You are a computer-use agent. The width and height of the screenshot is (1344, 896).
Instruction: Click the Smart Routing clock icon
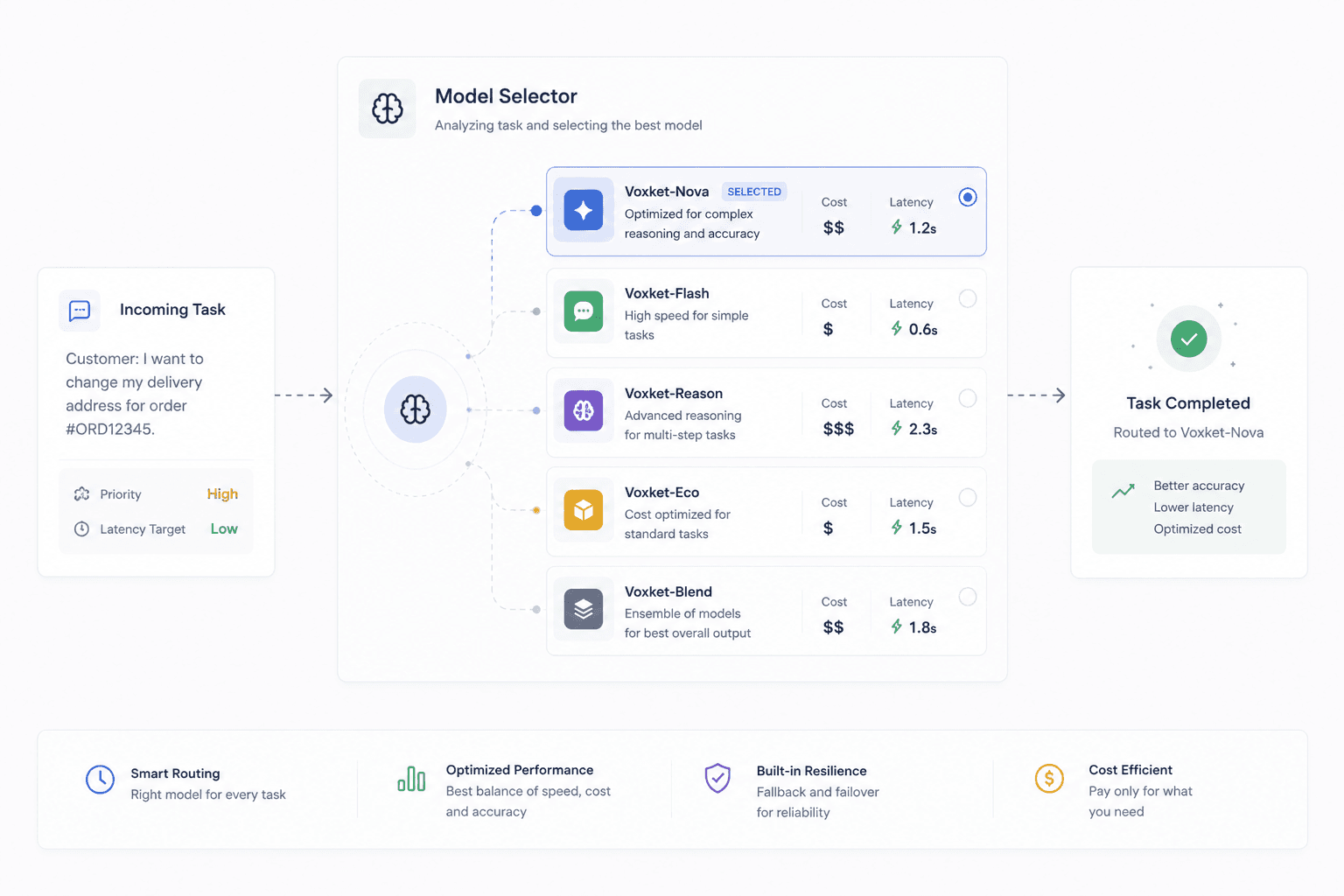(x=100, y=779)
